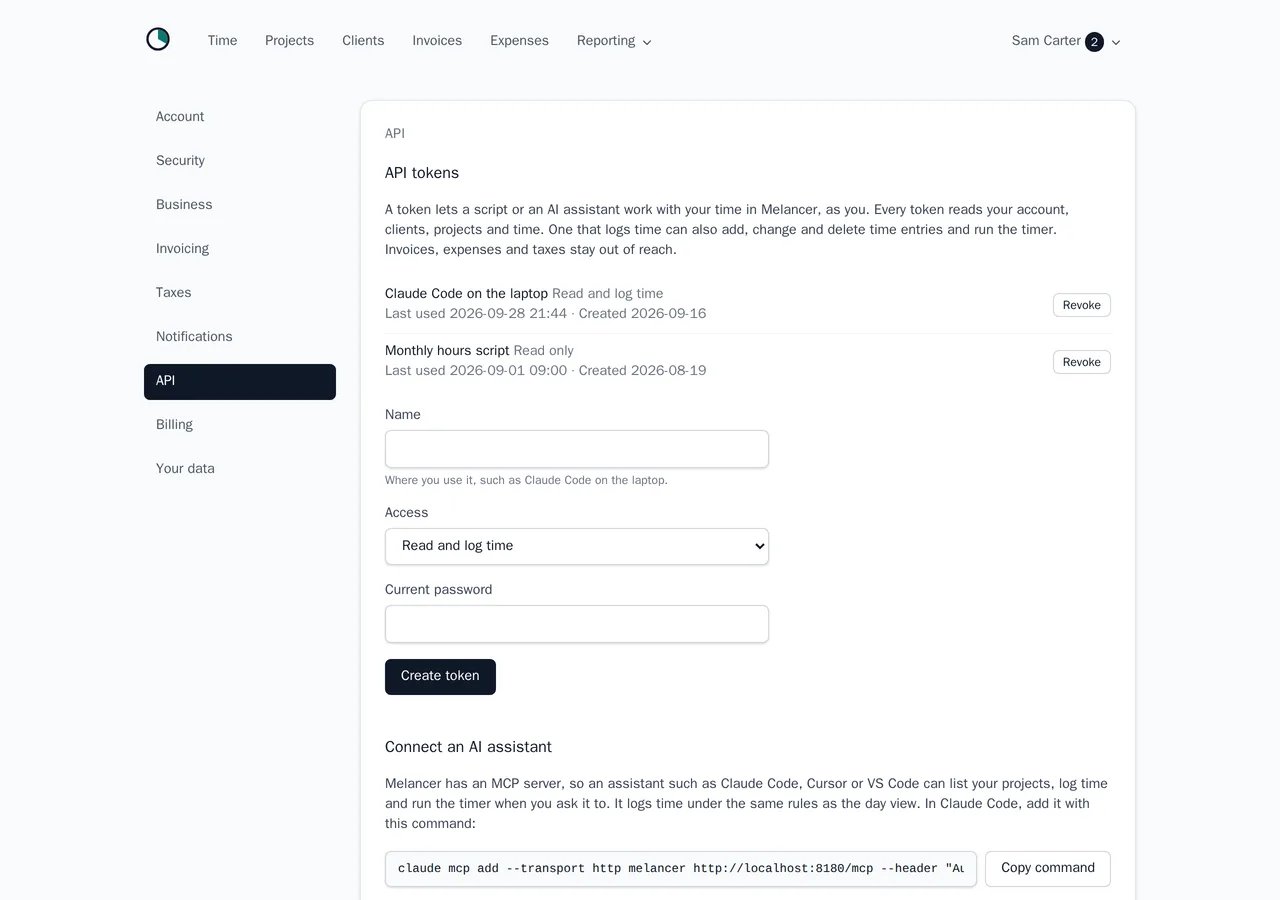The image size is (1280, 900).
Task: Revoke the Monthly hours script token
Action: 1081,362
